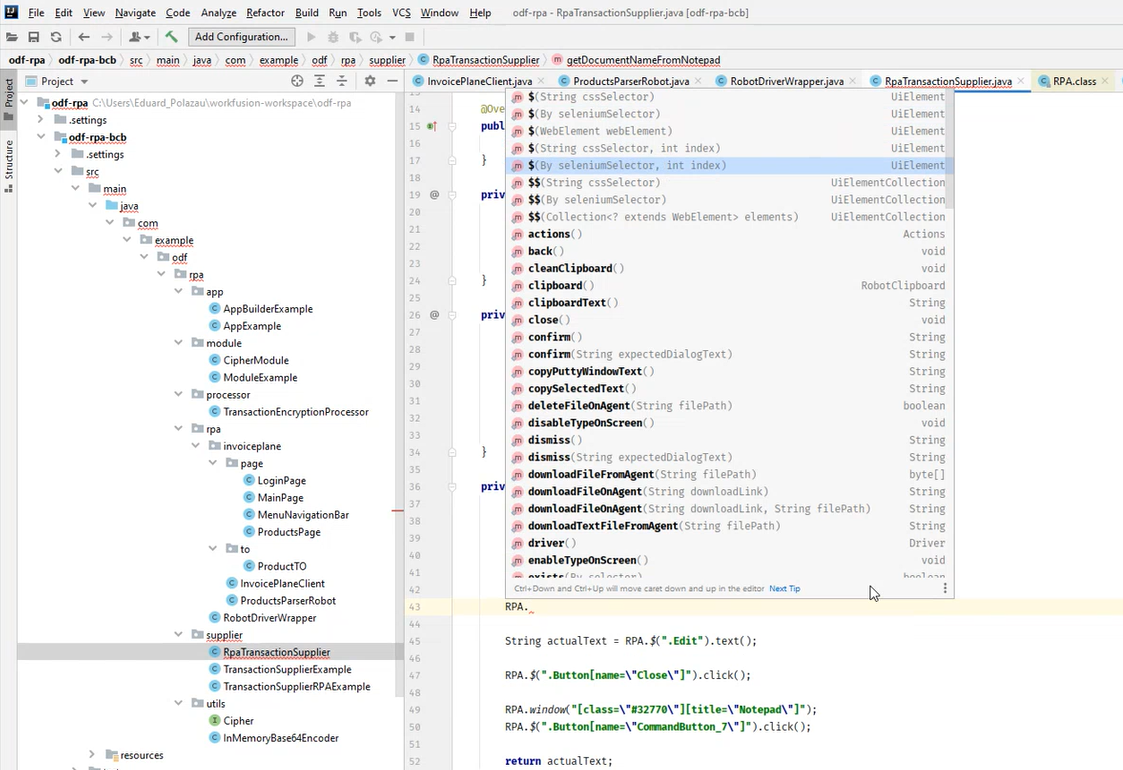Go forward with the right arrow icon
1123x770 pixels.
(x=107, y=37)
